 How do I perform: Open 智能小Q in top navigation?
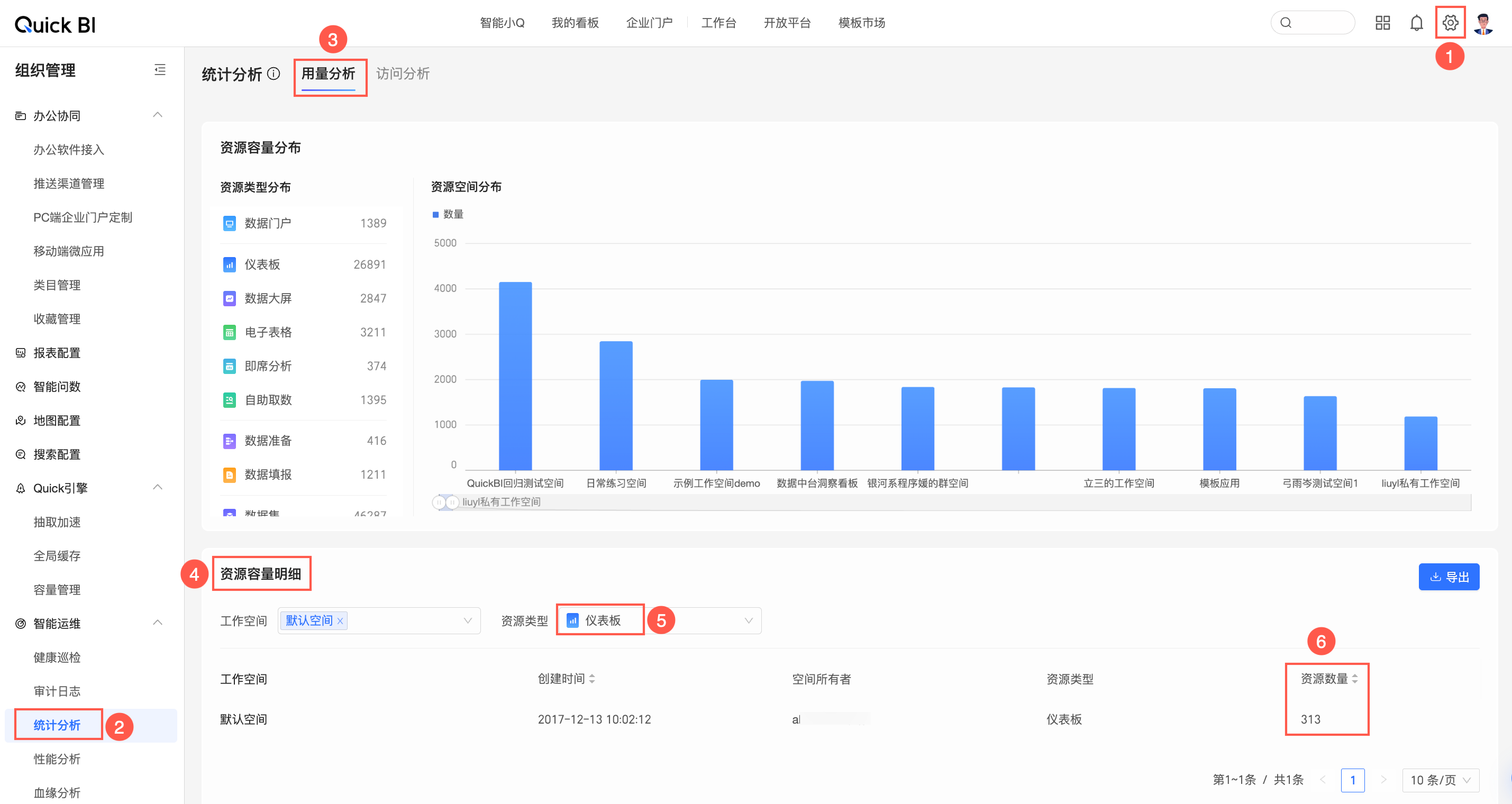(502, 23)
